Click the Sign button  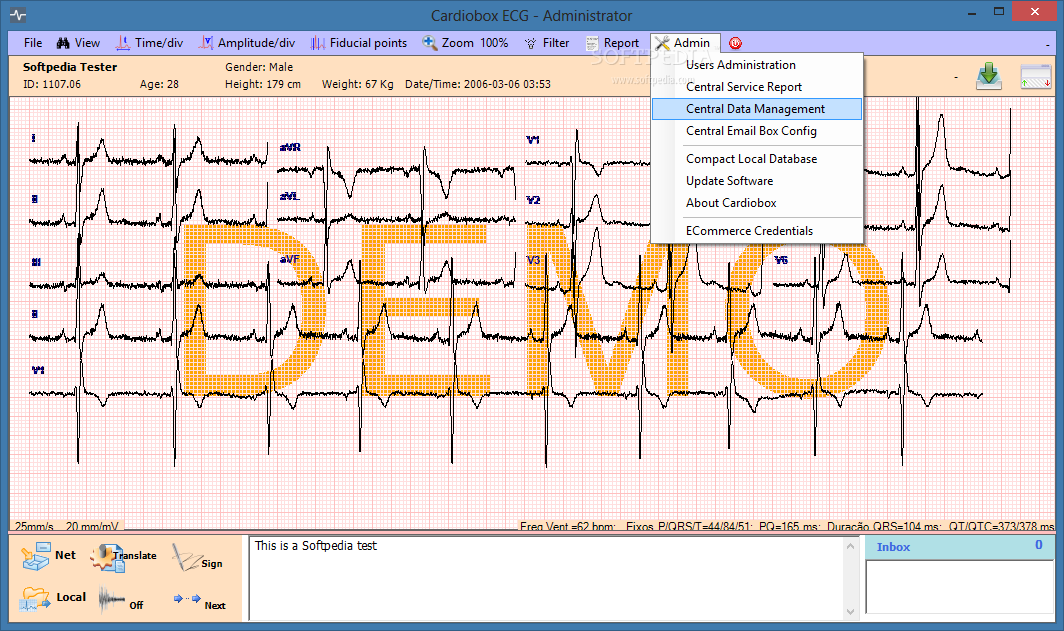coord(197,559)
